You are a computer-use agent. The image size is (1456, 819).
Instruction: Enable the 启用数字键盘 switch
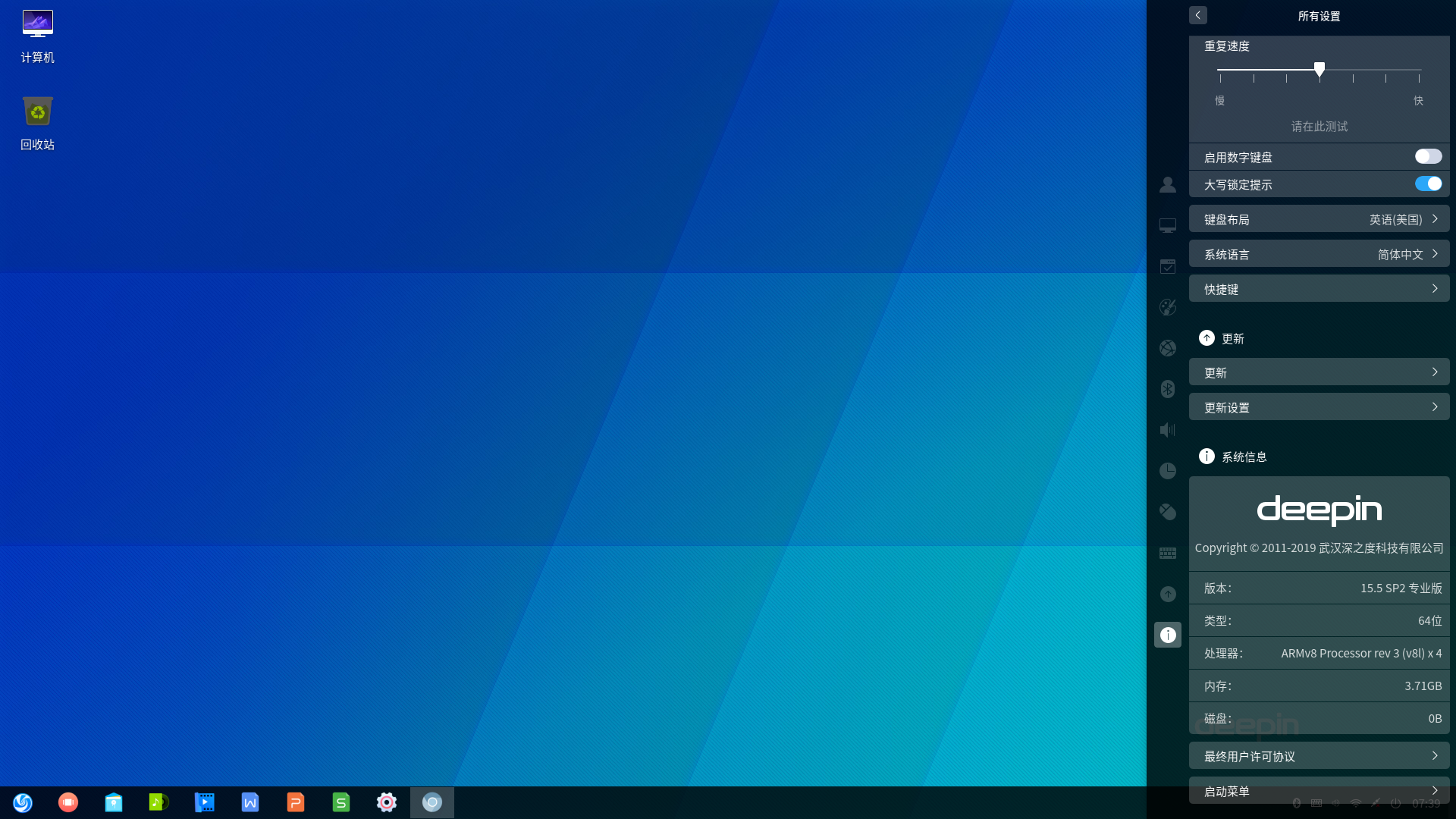click(1428, 156)
